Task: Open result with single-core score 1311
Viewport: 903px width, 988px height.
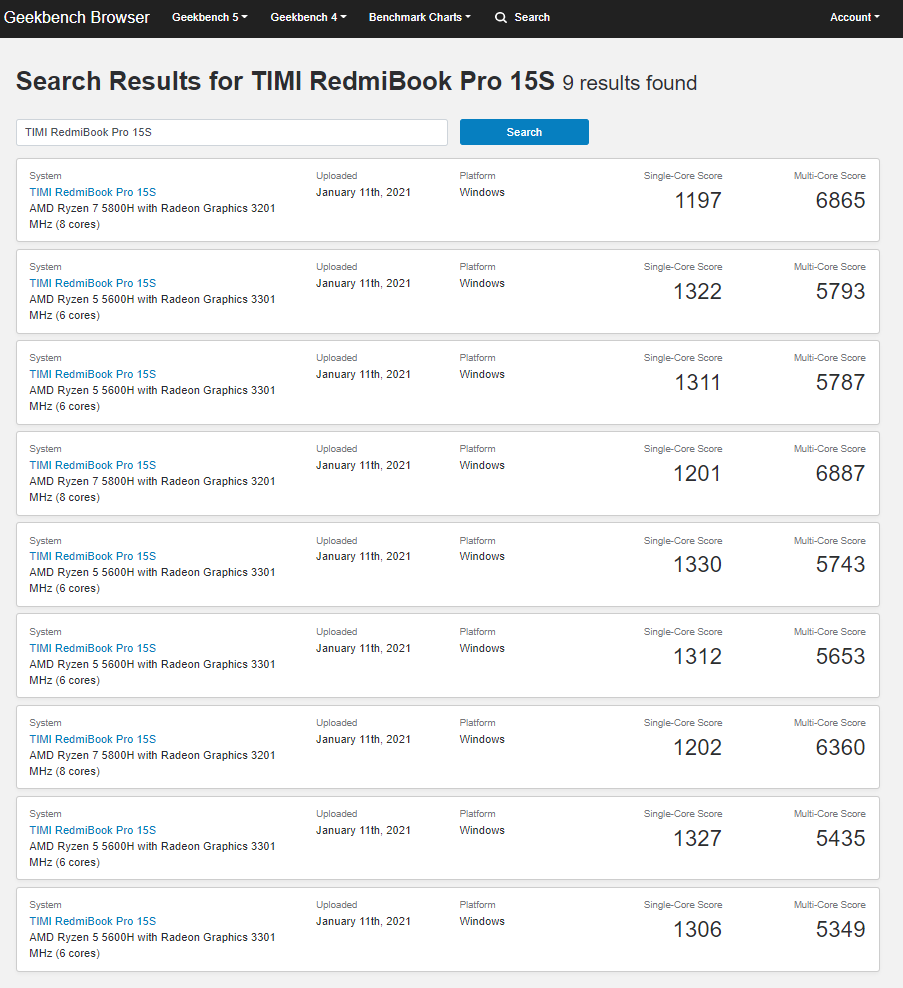Action: coord(92,374)
